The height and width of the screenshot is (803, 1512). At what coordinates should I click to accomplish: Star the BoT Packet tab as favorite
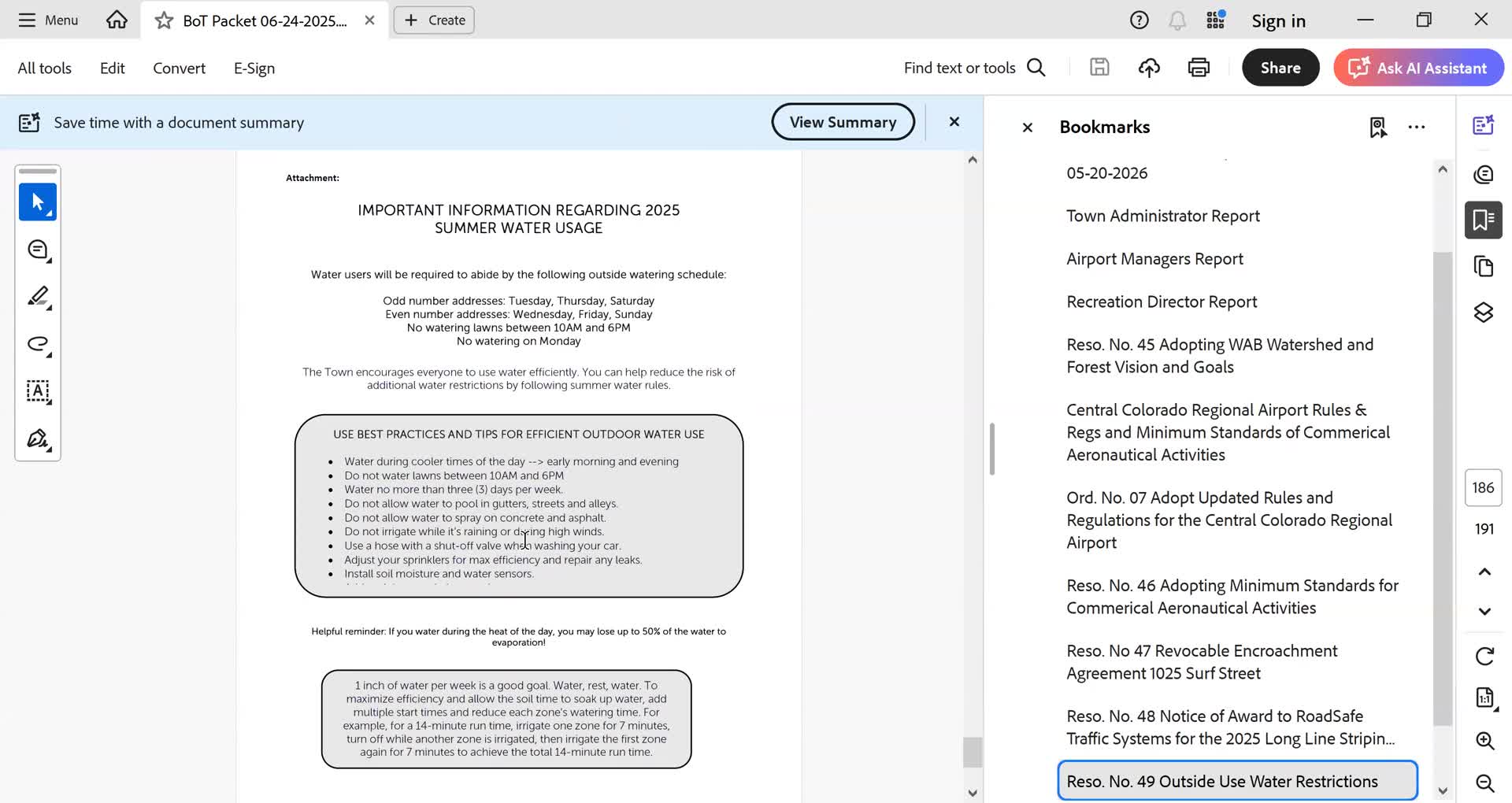(x=164, y=20)
